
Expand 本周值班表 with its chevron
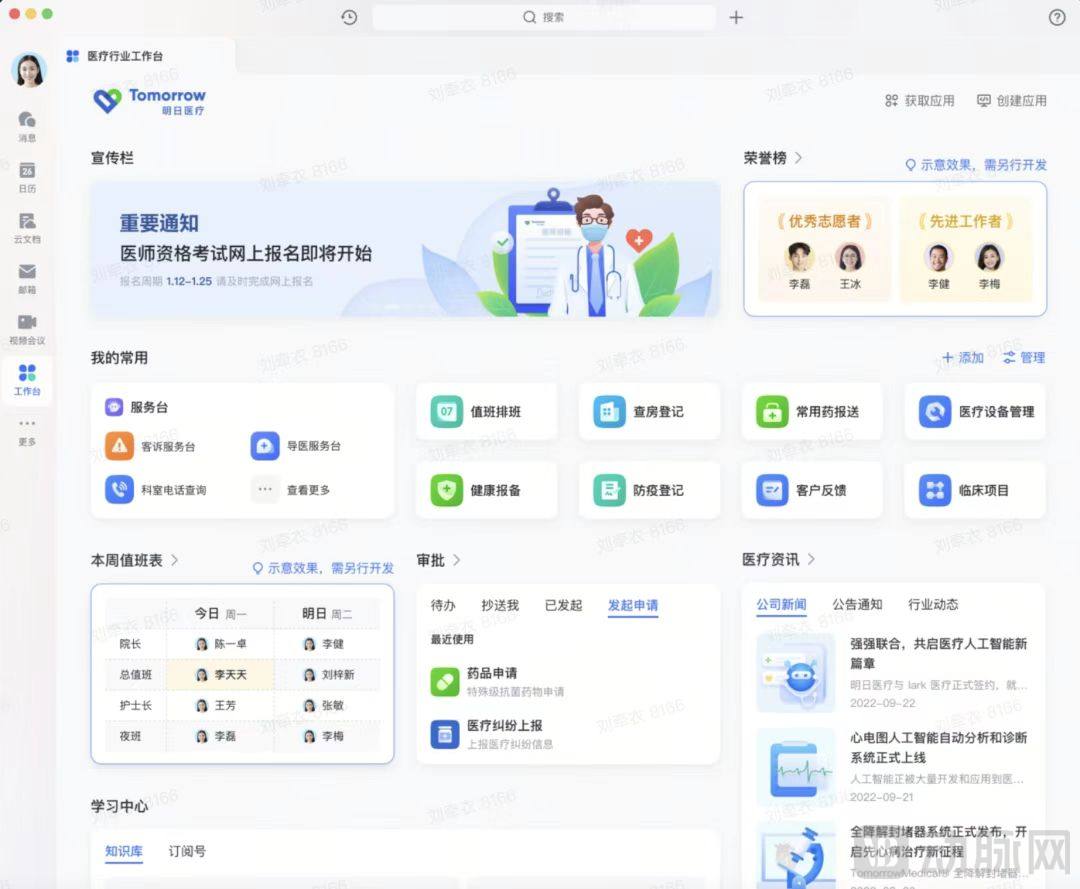(x=175, y=560)
